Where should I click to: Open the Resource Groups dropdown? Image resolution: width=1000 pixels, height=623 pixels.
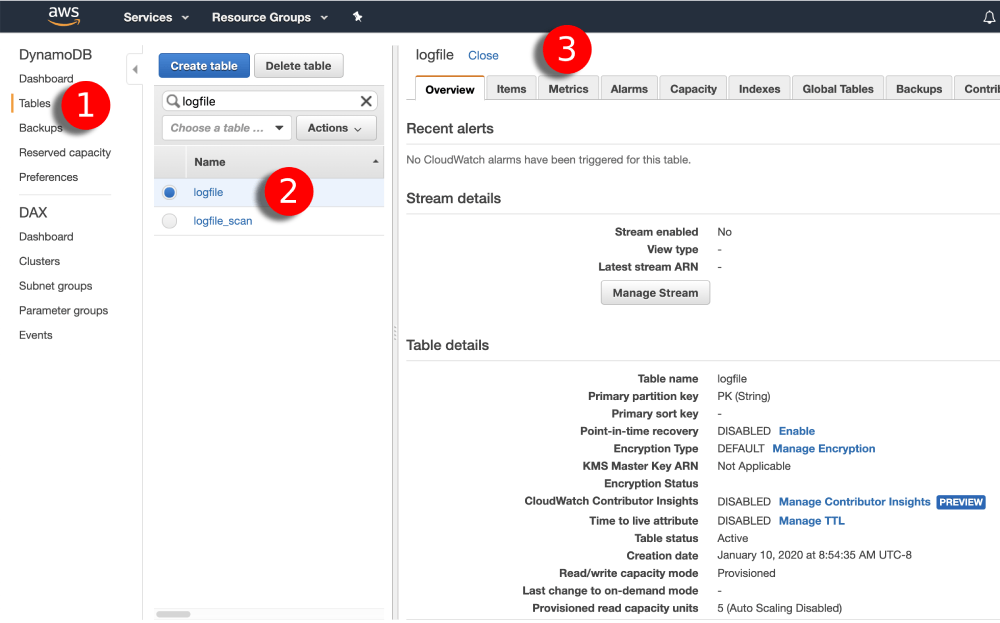(x=270, y=17)
